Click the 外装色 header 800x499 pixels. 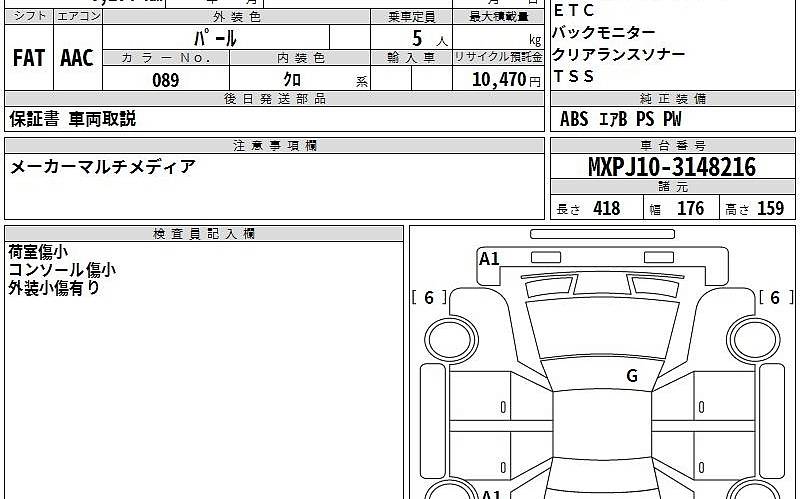coord(237,17)
